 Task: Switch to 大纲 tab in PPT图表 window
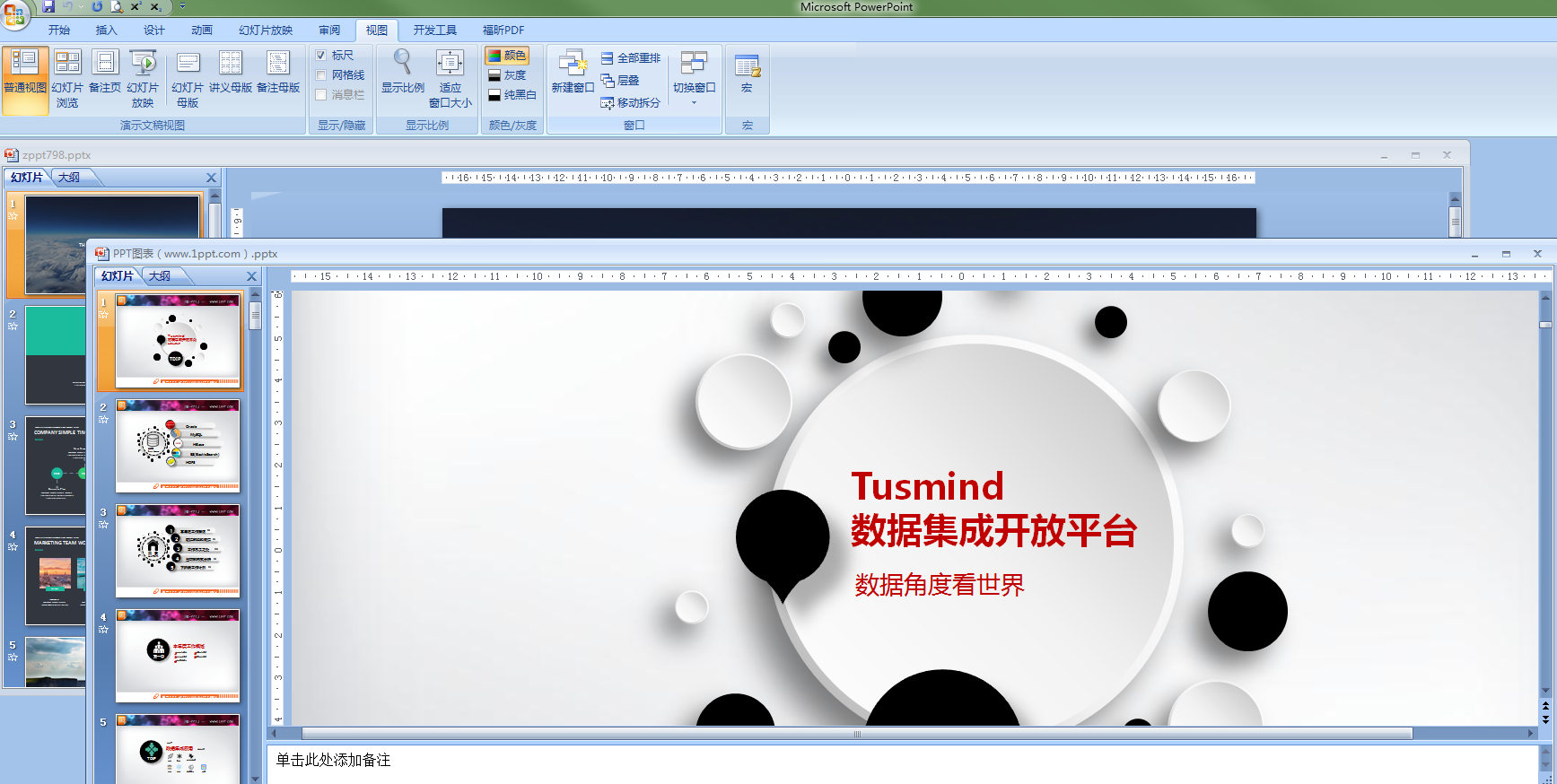160,276
